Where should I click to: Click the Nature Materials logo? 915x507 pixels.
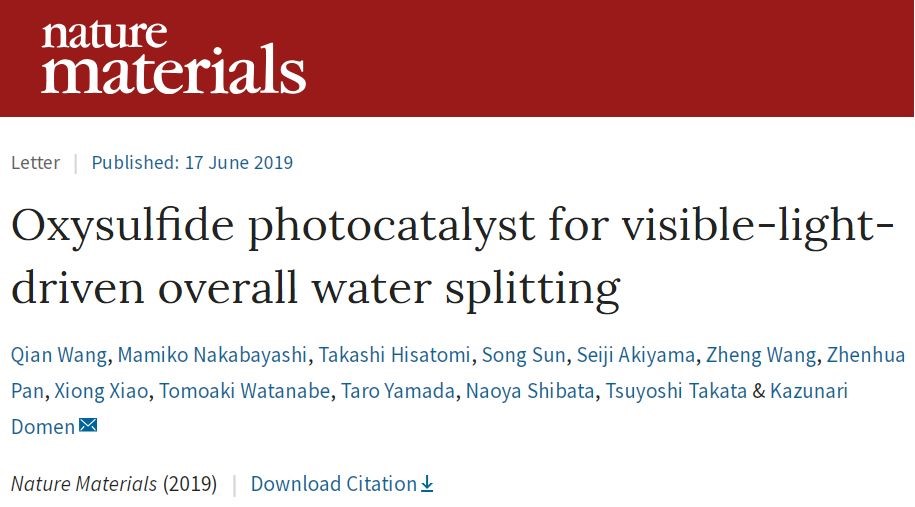[173, 57]
